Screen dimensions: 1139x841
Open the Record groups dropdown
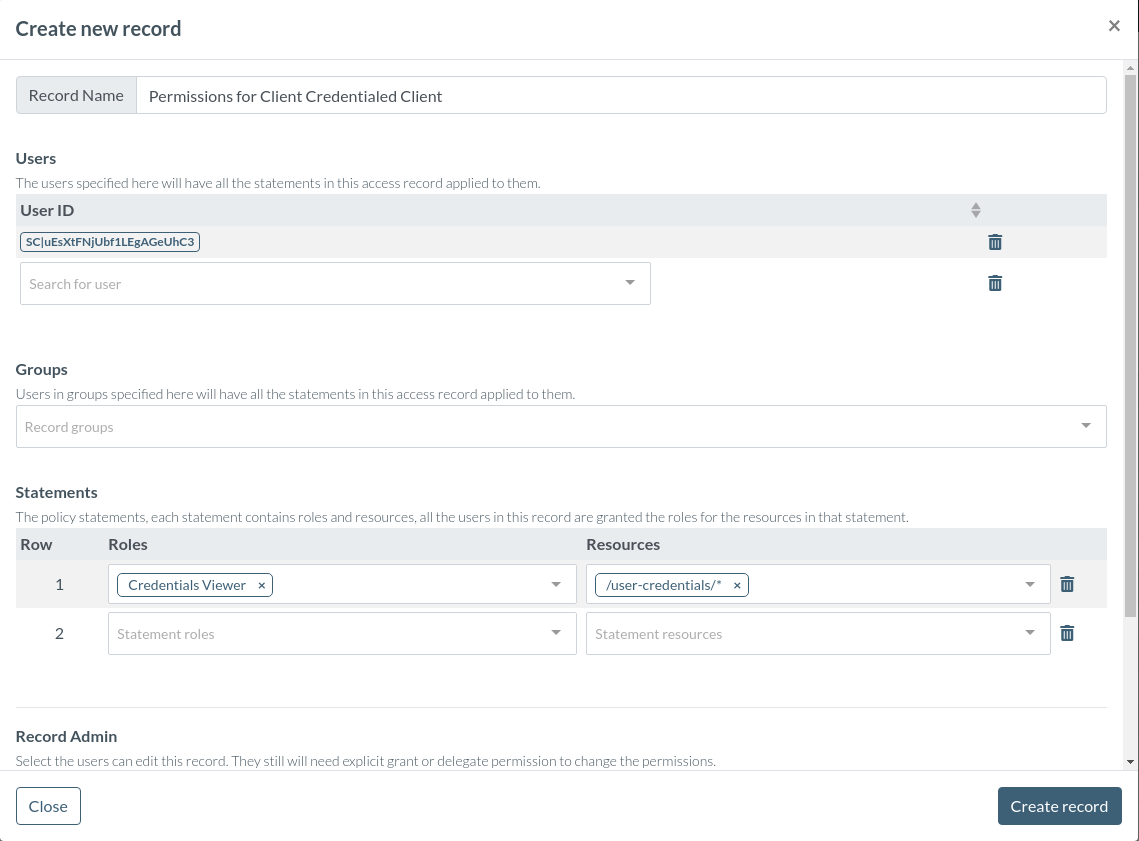(1086, 426)
